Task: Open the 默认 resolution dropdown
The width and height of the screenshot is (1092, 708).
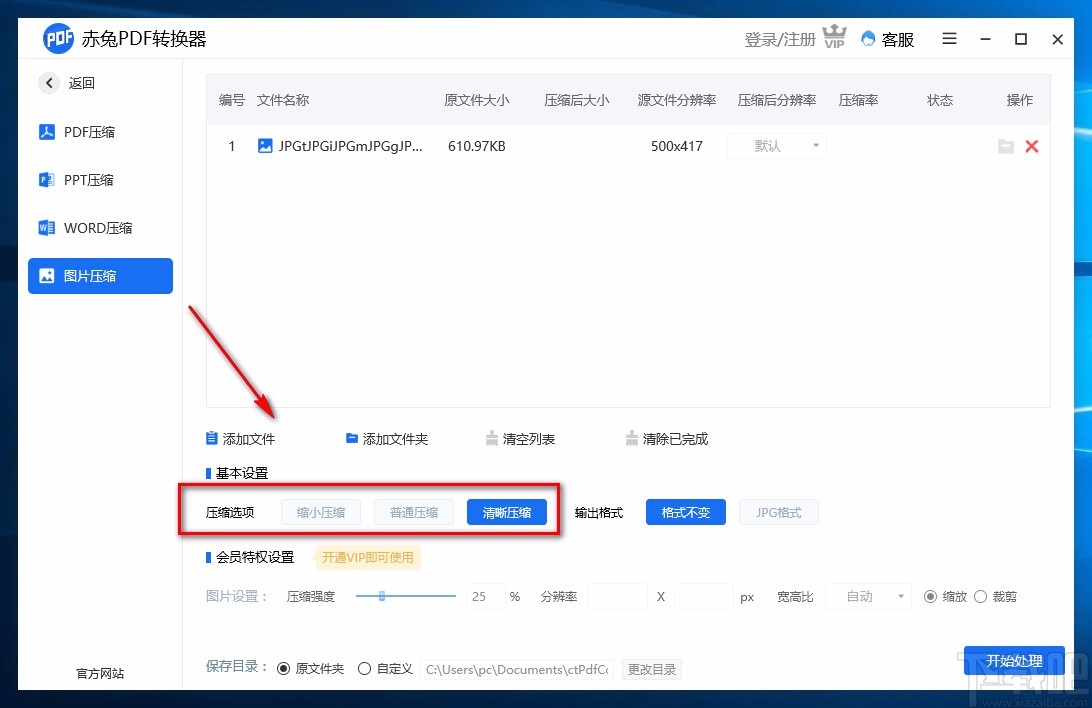Action: coord(776,146)
